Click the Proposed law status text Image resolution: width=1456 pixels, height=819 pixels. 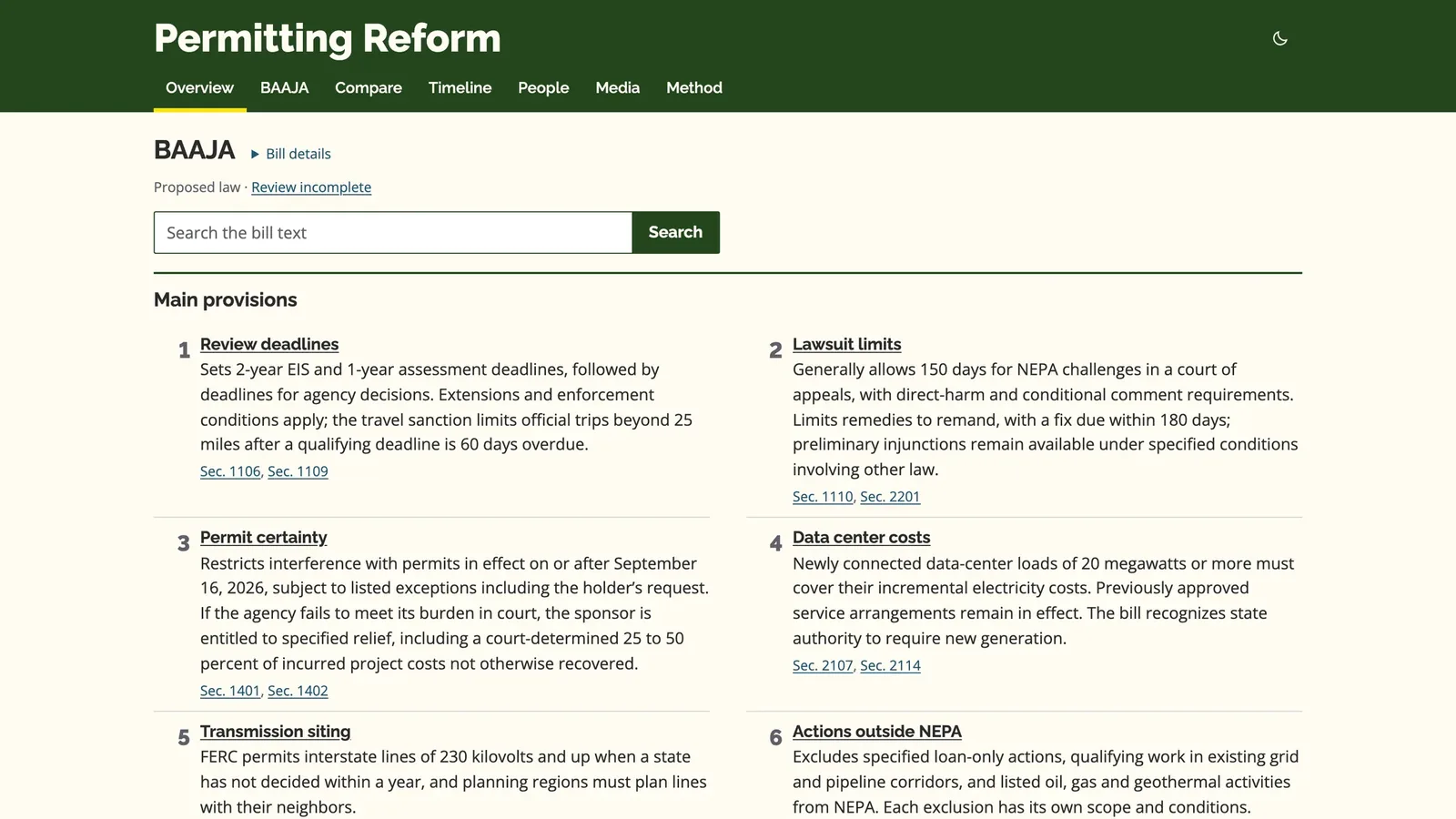pos(197,187)
